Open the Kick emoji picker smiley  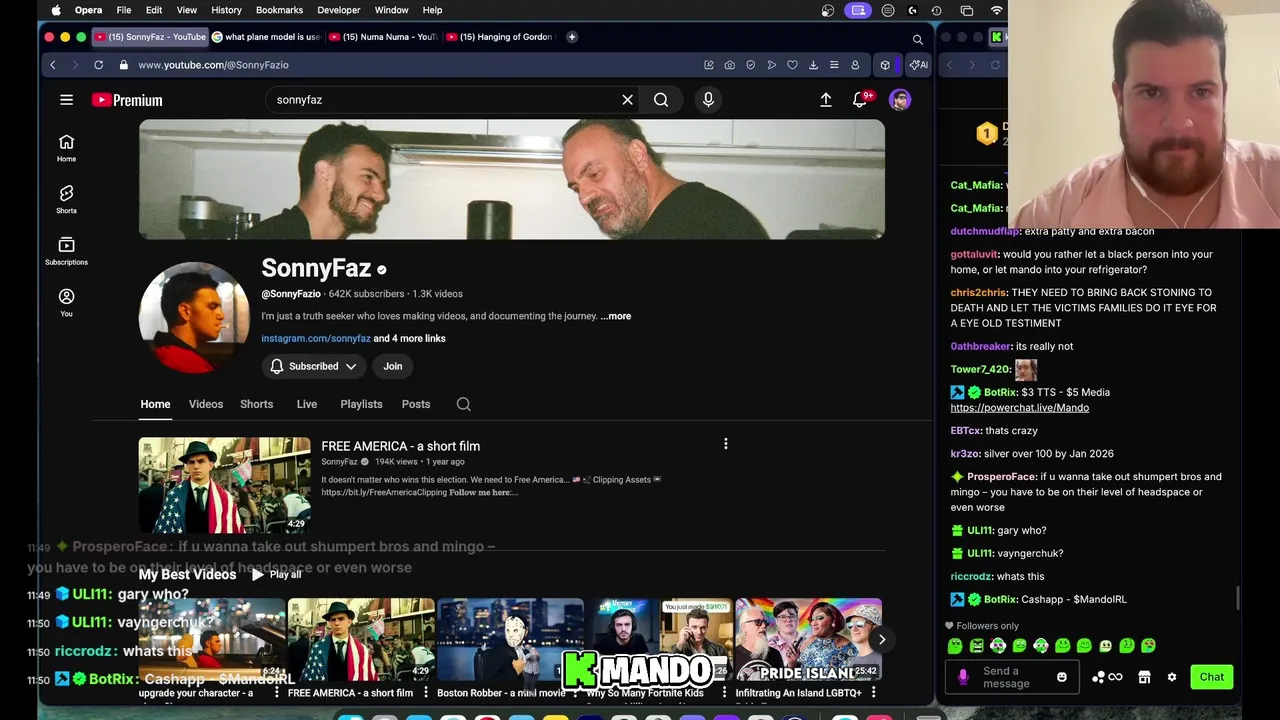[x=1061, y=677]
